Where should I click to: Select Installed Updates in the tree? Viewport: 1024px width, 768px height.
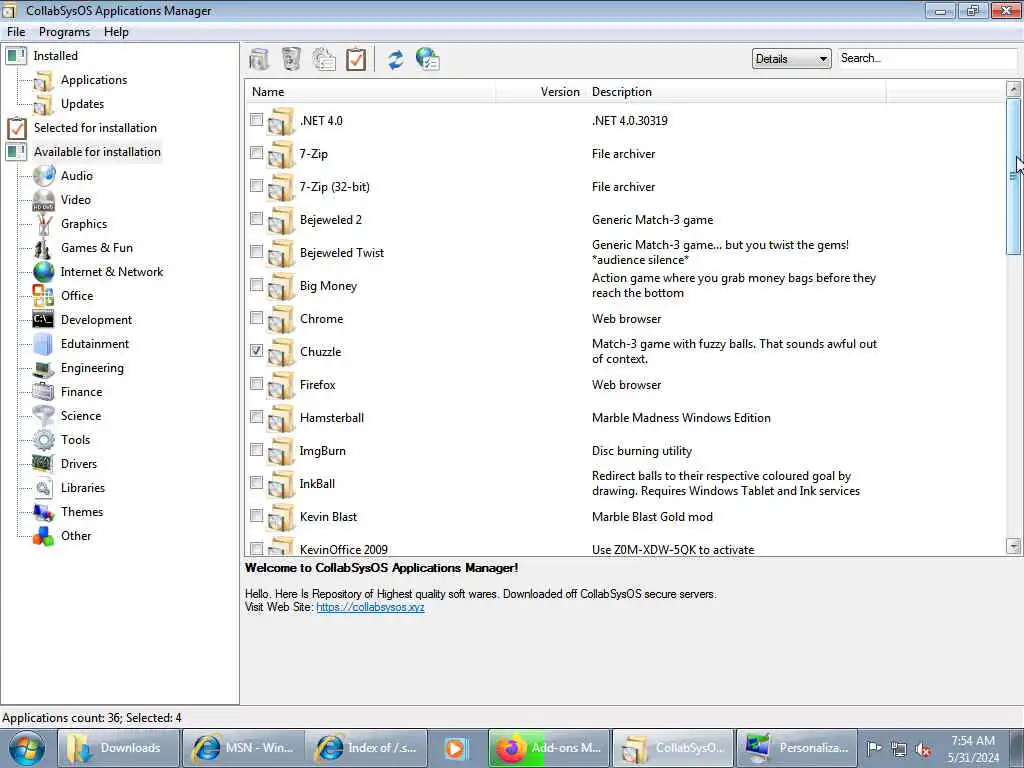(x=82, y=104)
